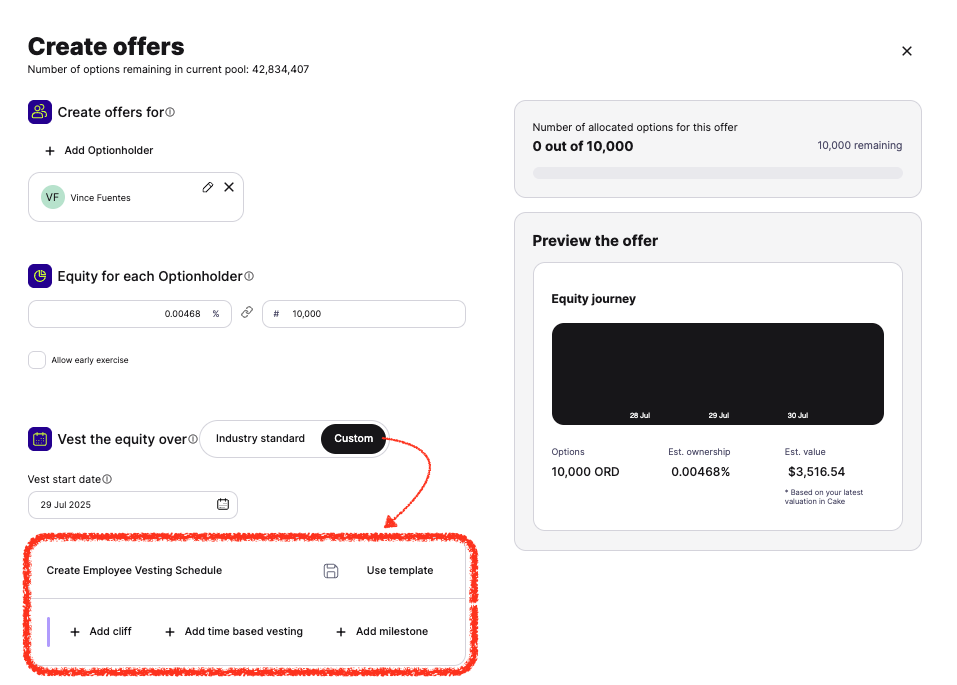Click info icon beside Vest the equity over
957x685 pixels.
pyautogui.click(x=193, y=439)
